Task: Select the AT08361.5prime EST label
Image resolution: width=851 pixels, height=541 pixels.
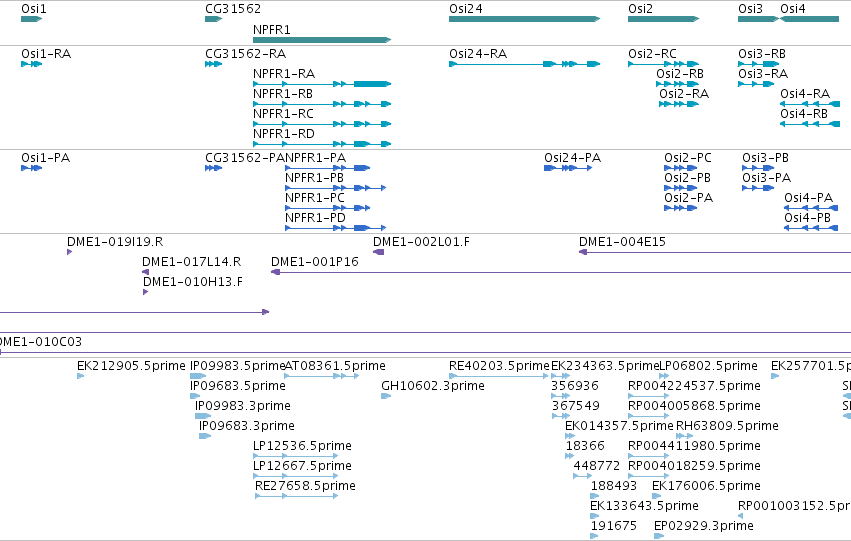Action: click(x=335, y=366)
